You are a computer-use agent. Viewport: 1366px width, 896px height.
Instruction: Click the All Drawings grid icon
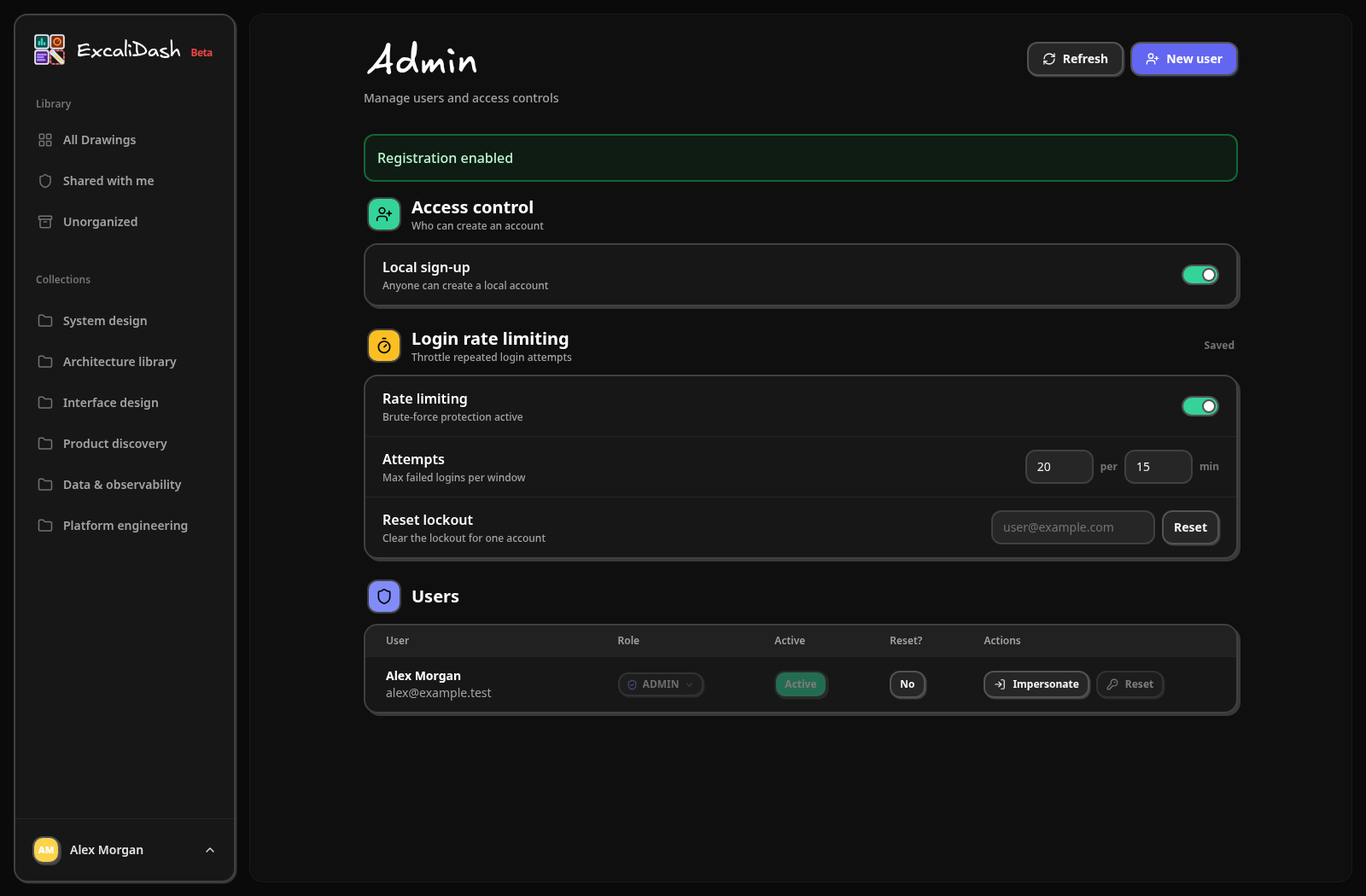[45, 140]
